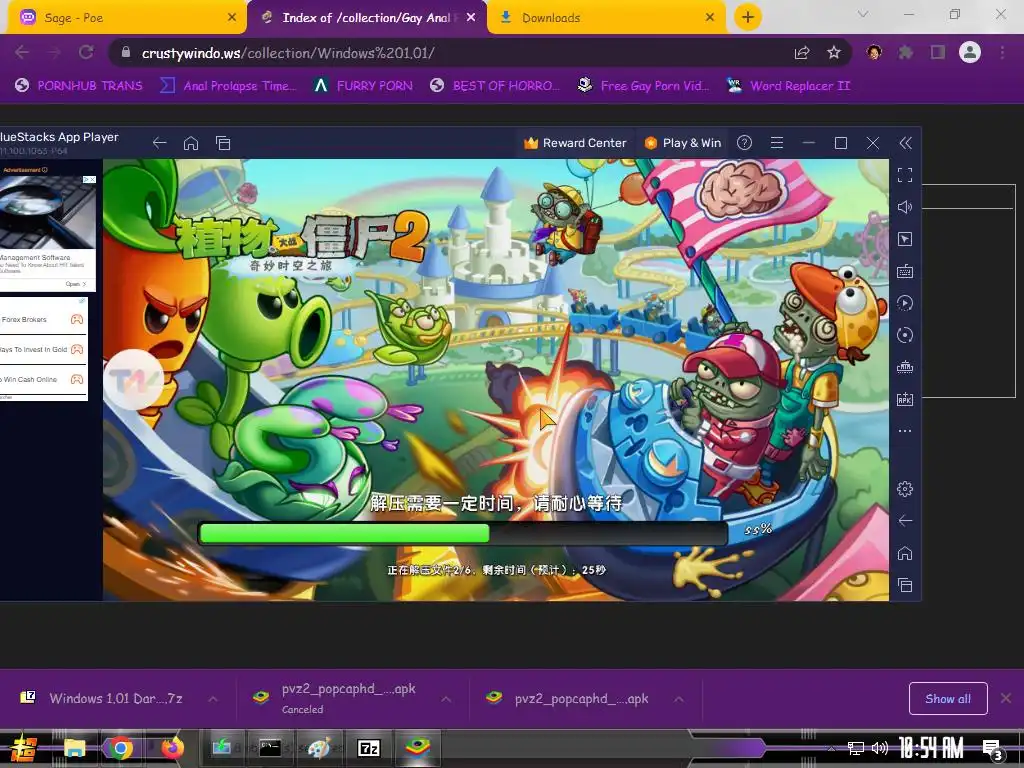Viewport: 1024px width, 768px height.
Task: Click the Forex Brokers ad link
Action: (x=24, y=319)
